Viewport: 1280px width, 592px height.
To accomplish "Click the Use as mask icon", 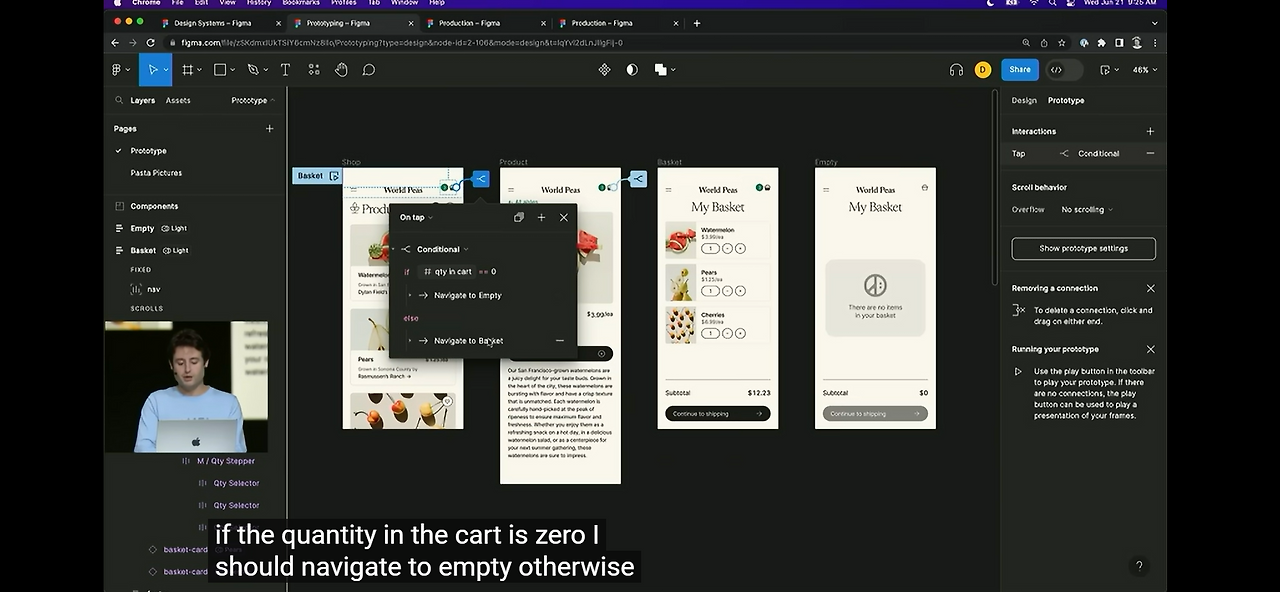I will point(632,70).
